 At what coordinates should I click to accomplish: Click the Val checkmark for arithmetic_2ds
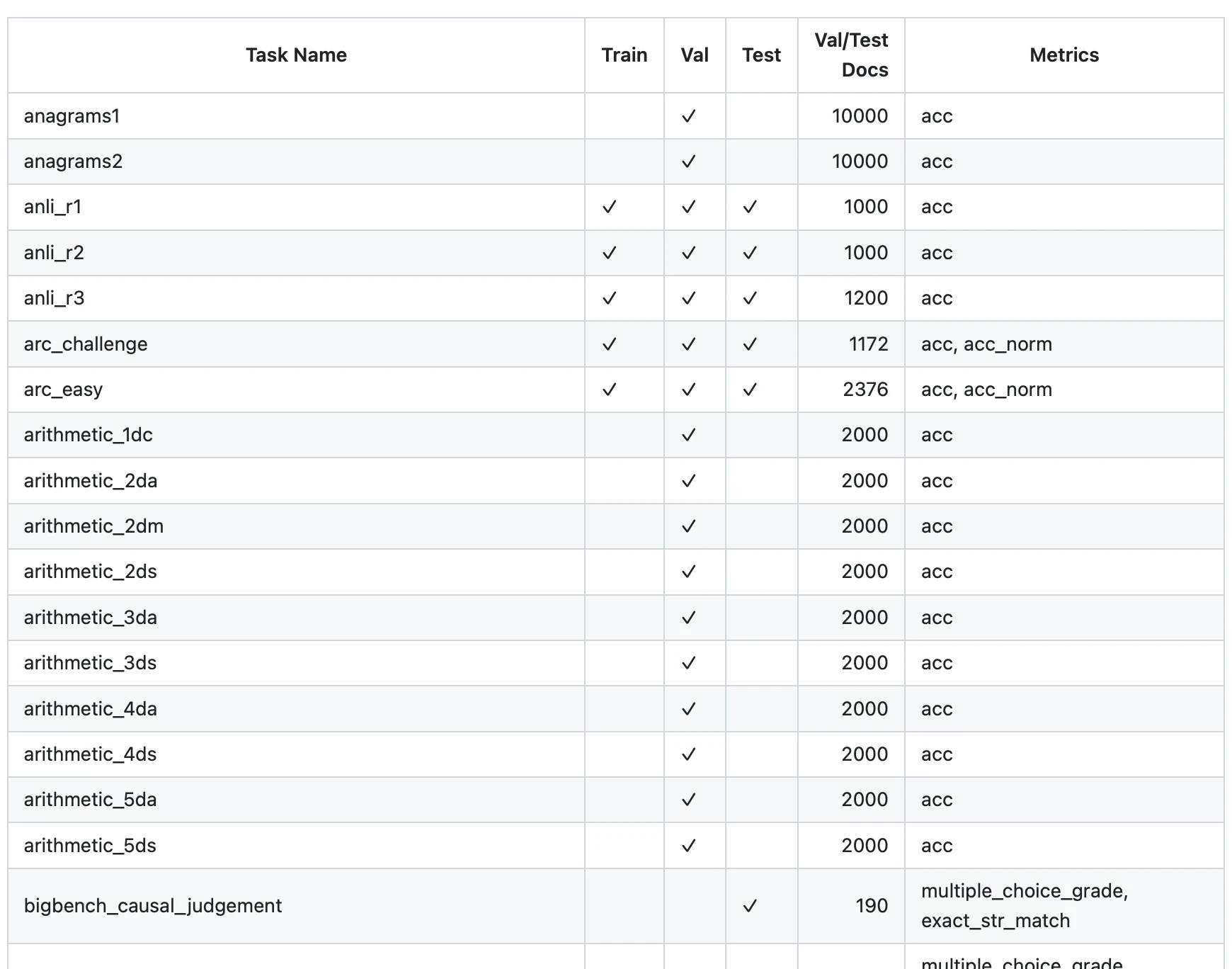(688, 572)
